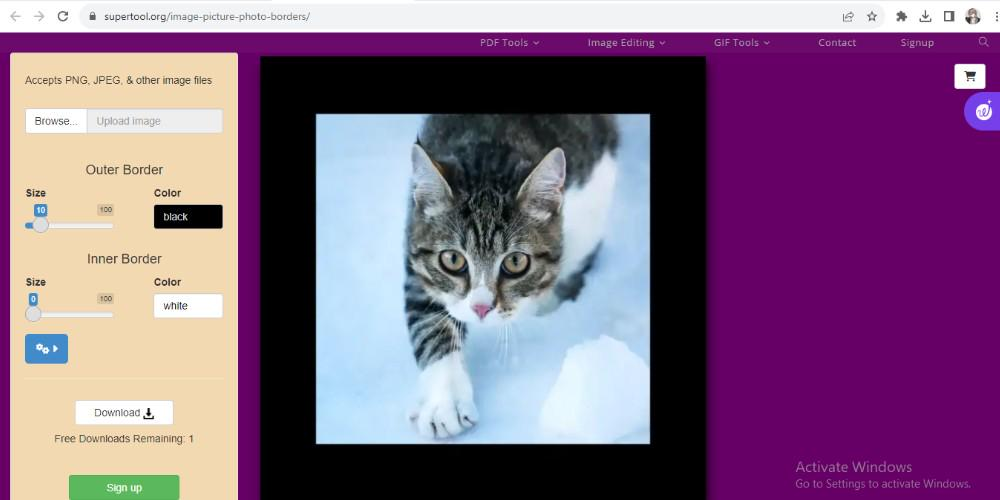Click the cat image preview
The height and width of the screenshot is (500, 1000).
(x=483, y=279)
